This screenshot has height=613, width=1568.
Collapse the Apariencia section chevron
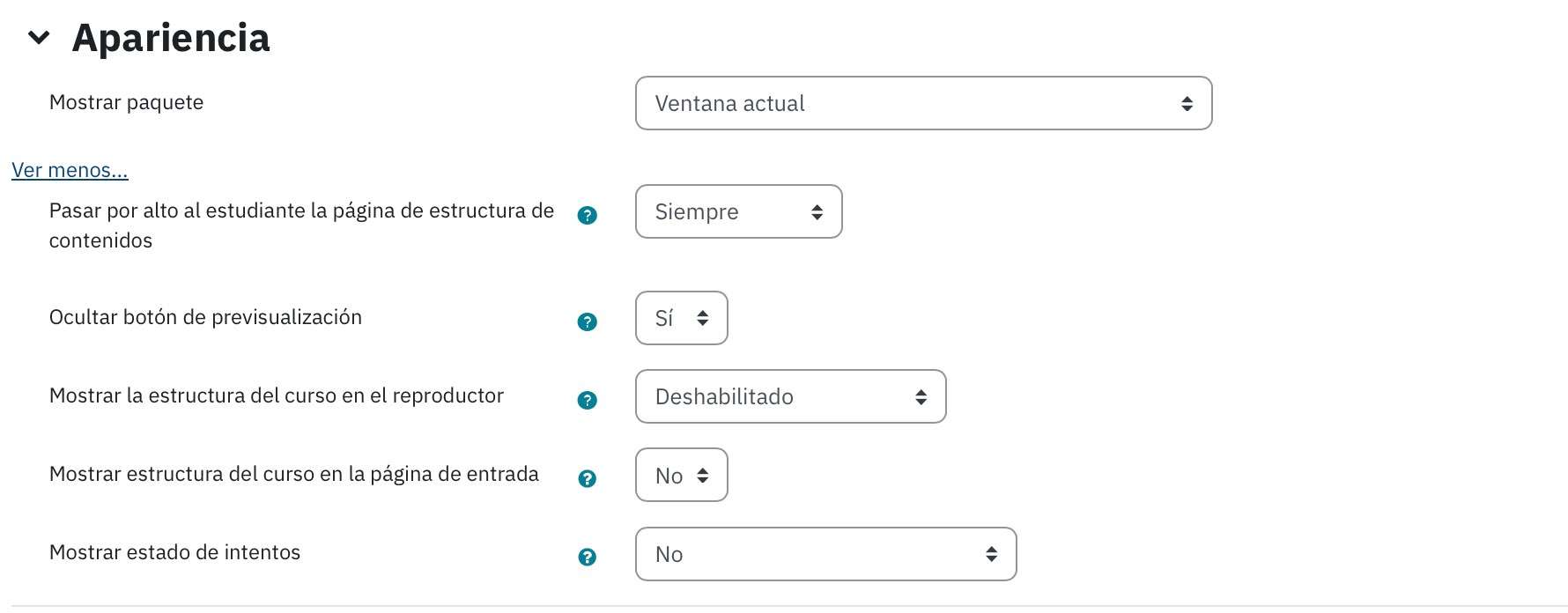39,38
